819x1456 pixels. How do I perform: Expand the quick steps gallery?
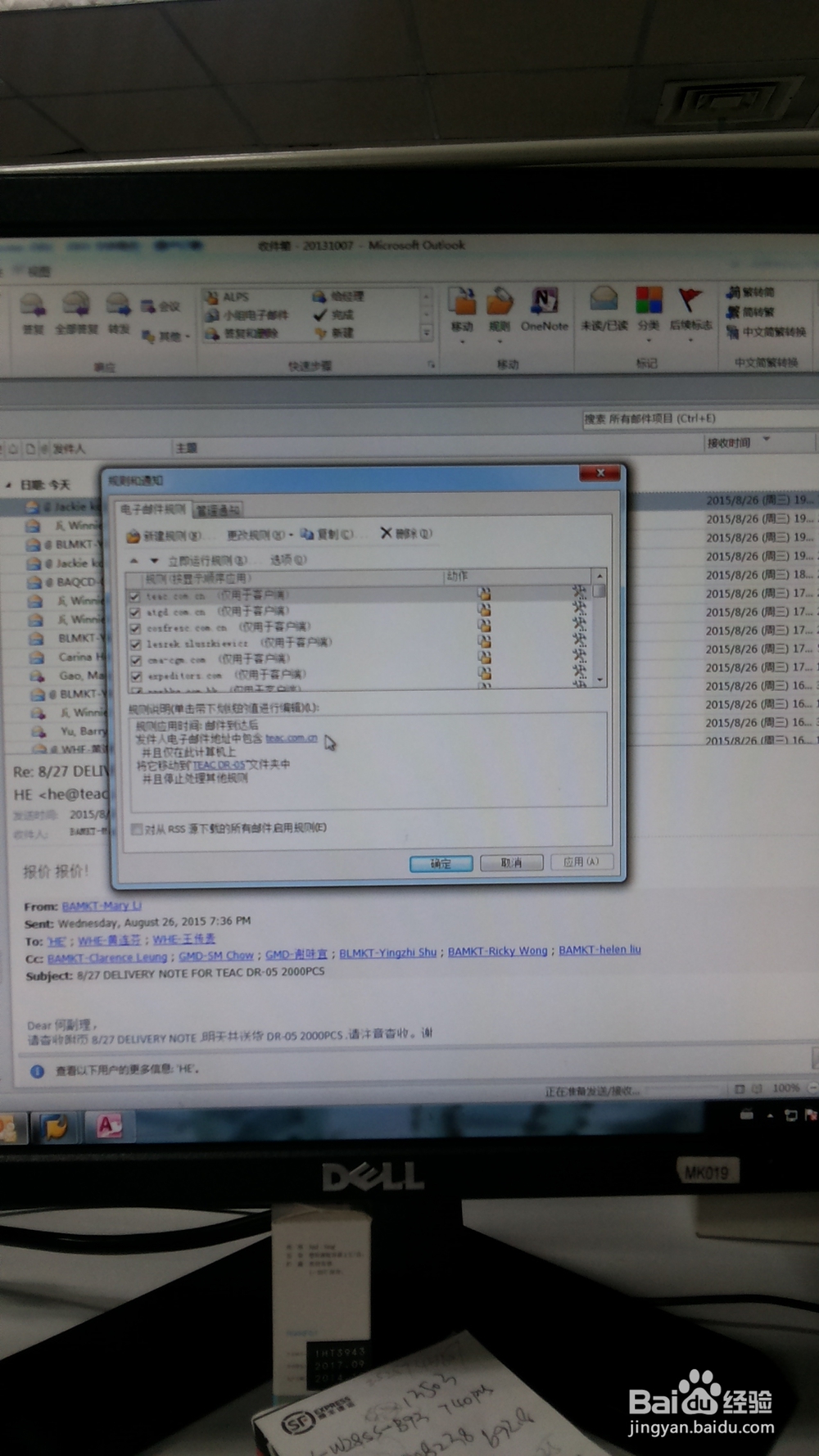pyautogui.click(x=426, y=332)
